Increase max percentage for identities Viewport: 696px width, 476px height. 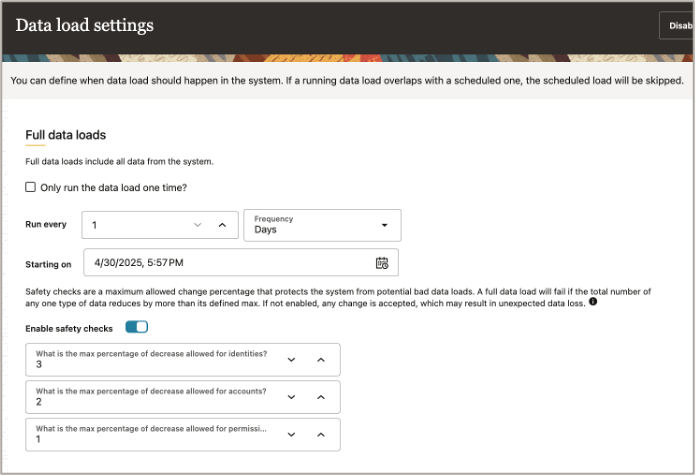(320, 359)
